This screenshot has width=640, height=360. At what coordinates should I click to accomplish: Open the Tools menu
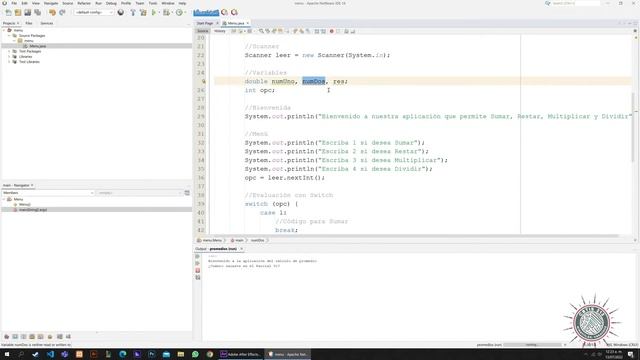(153, 3)
